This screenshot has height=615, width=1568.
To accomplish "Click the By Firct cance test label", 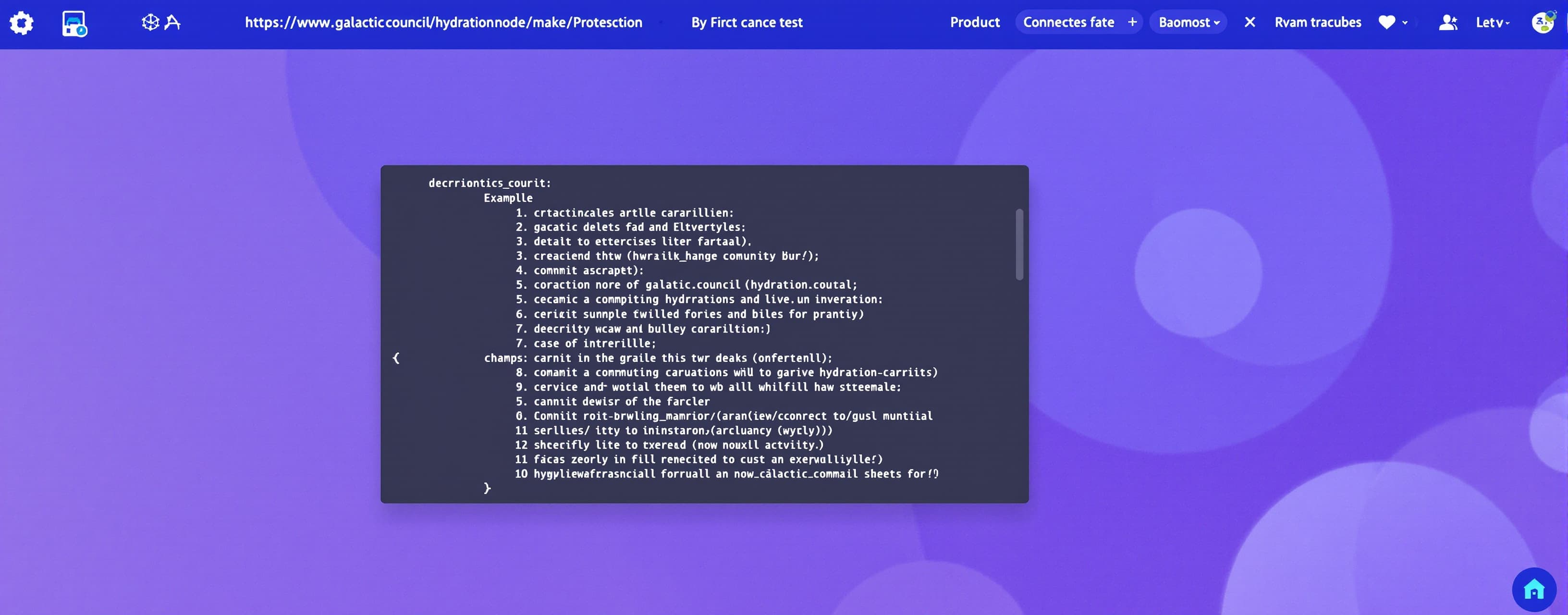I will (747, 23).
